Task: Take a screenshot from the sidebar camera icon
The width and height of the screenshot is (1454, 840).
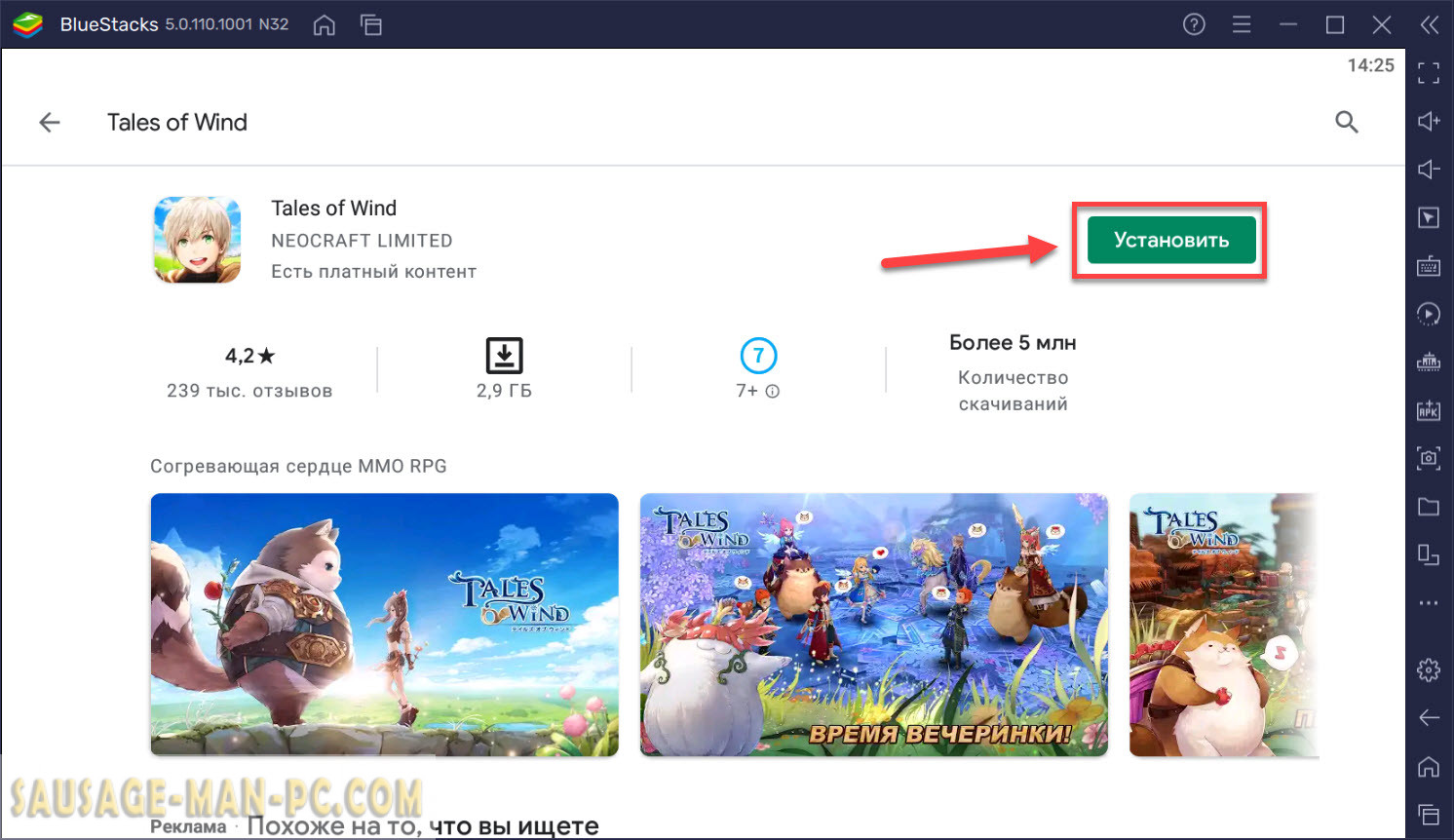Action: [x=1429, y=458]
